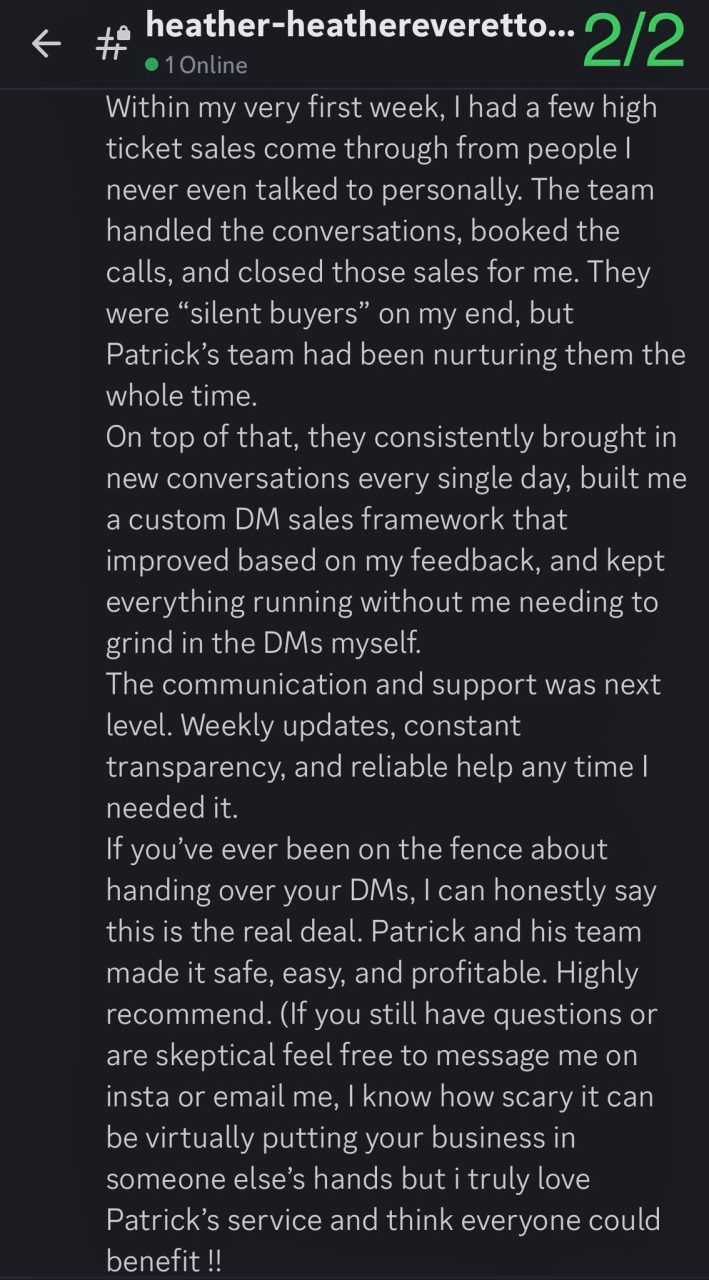This screenshot has height=1280, width=709.
Task: Click the green "2/2" page indicator
Action: [x=633, y=42]
